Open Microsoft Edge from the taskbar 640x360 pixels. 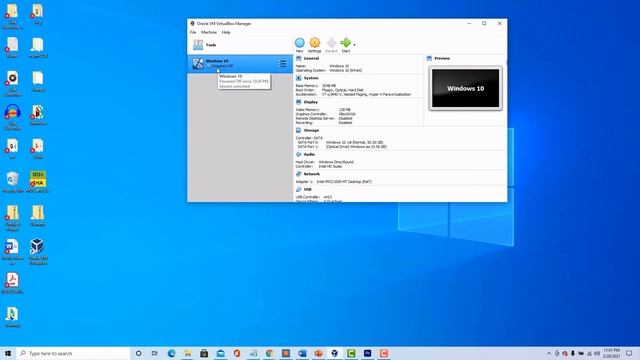pos(171,353)
